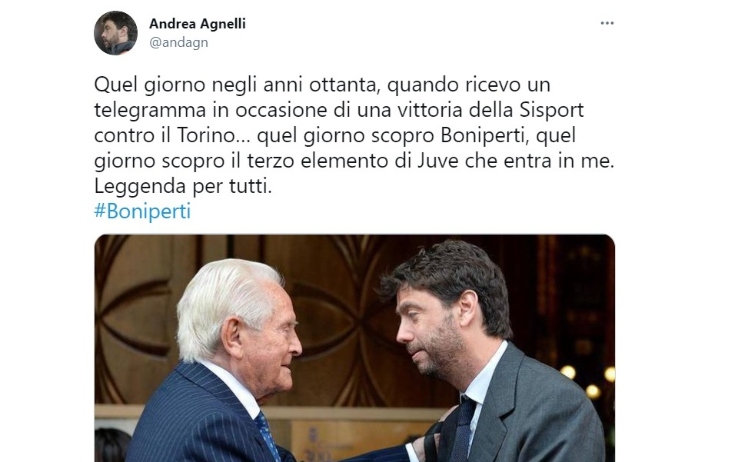Image resolution: width=738 pixels, height=462 pixels.
Task: Click the word "Sisport" in the tweet
Action: coord(552,110)
